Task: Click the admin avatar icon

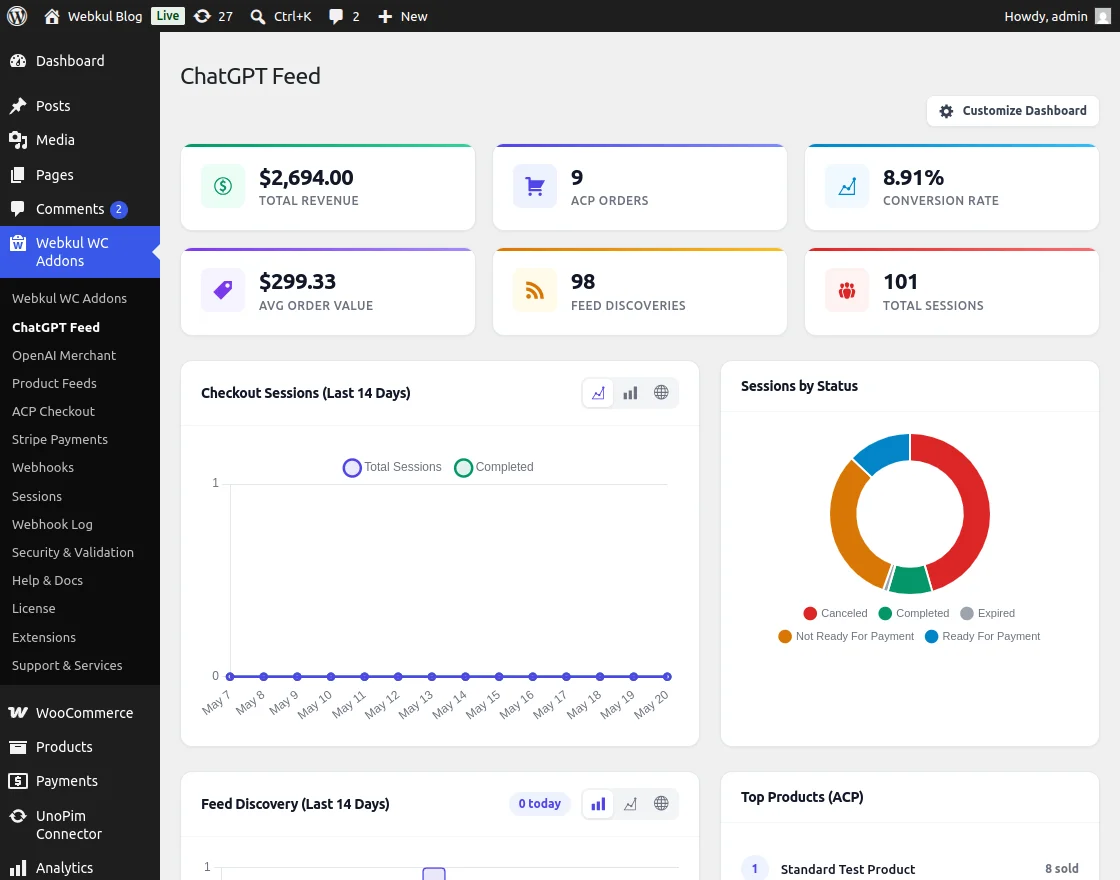Action: [x=1103, y=16]
